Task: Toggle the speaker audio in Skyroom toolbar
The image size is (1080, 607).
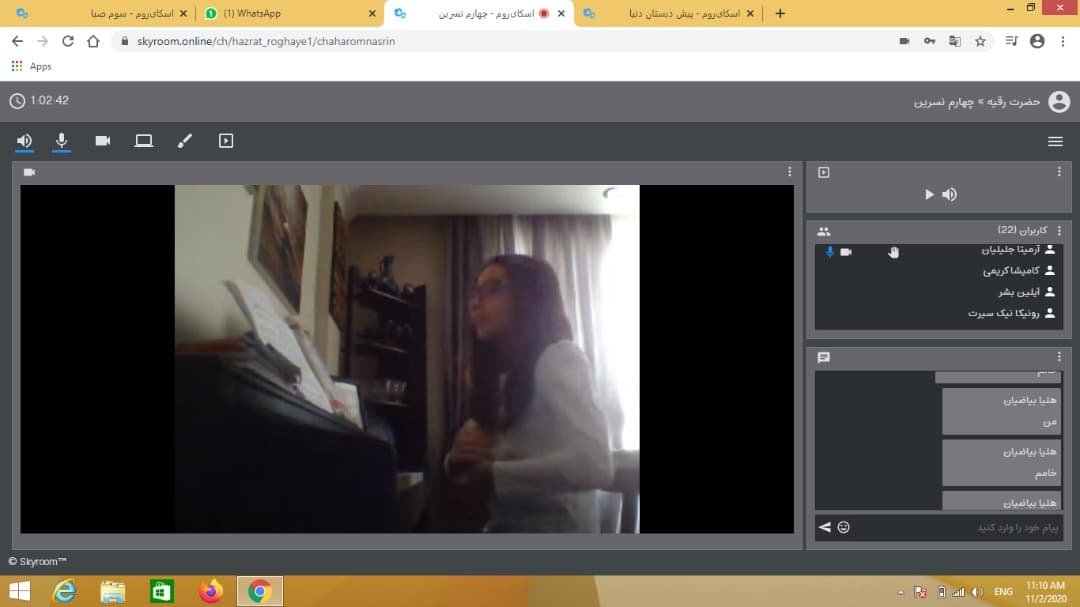Action: (x=24, y=141)
